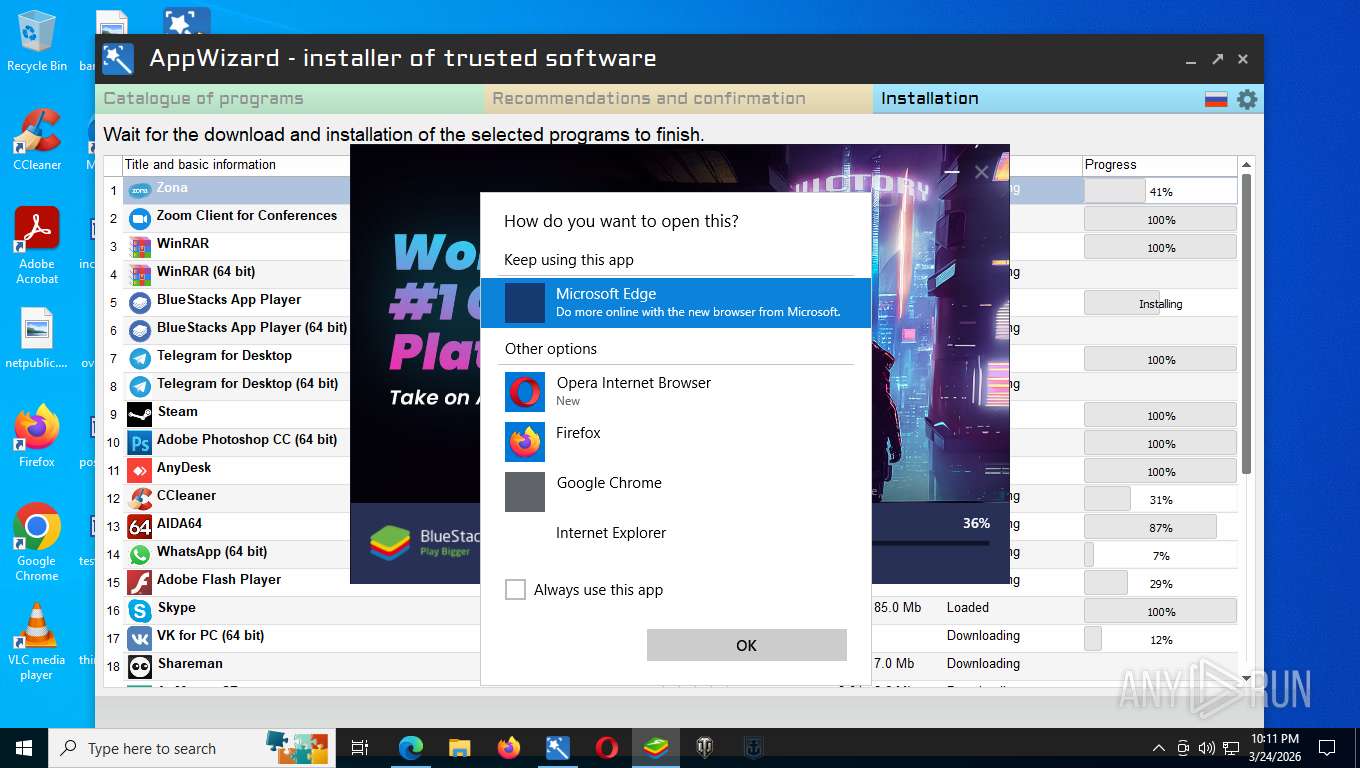This screenshot has height=768, width=1360.
Task: Click the Windows Start button
Action: [x=24, y=747]
